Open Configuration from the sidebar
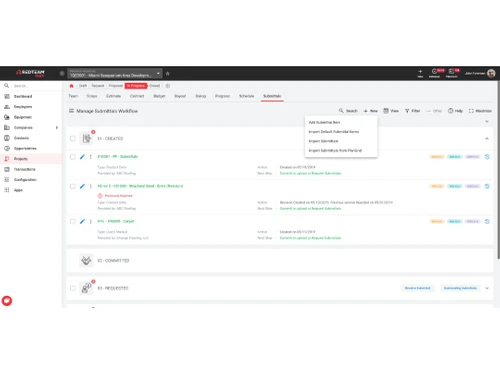Viewport: 500px width, 375px height. 25,180
